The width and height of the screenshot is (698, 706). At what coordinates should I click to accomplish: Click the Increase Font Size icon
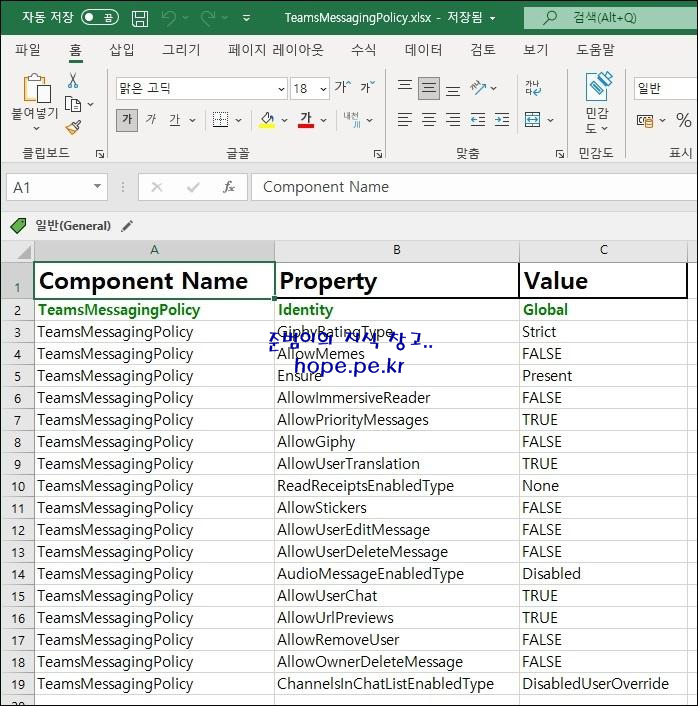(343, 87)
